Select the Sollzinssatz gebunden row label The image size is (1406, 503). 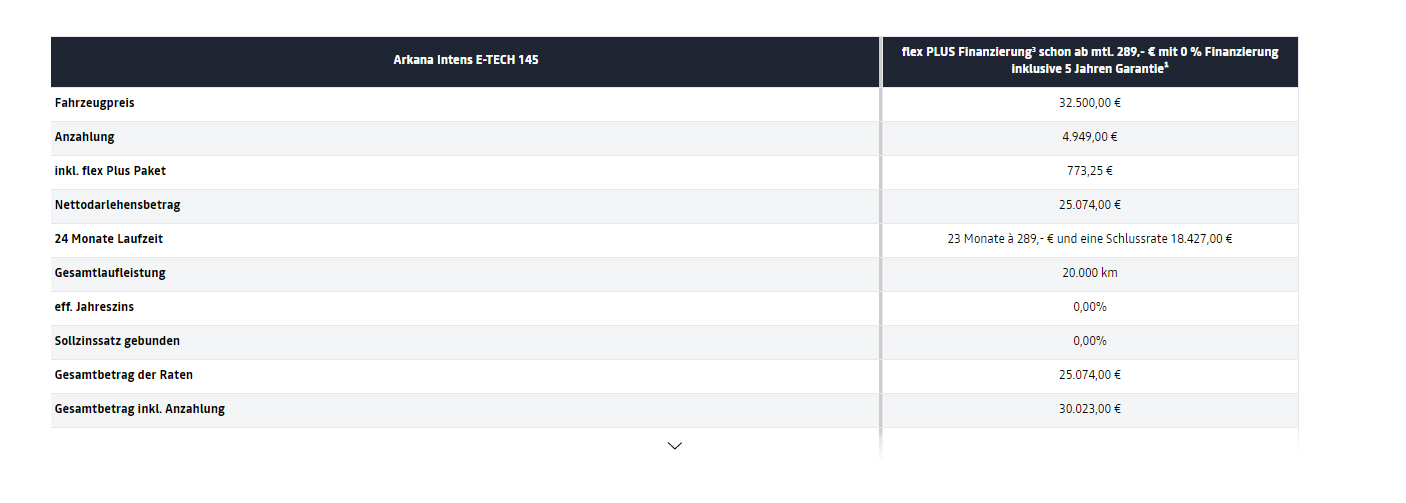click(118, 341)
